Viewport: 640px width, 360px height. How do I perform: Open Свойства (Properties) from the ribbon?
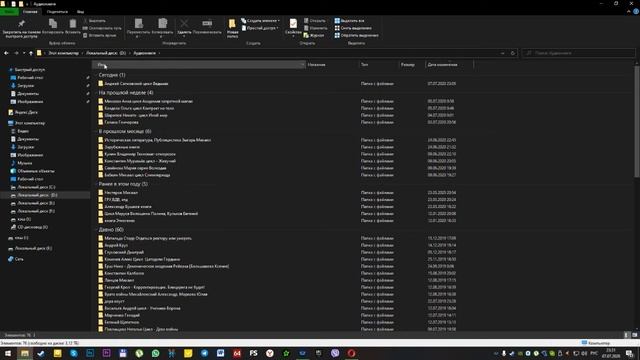click(x=293, y=27)
